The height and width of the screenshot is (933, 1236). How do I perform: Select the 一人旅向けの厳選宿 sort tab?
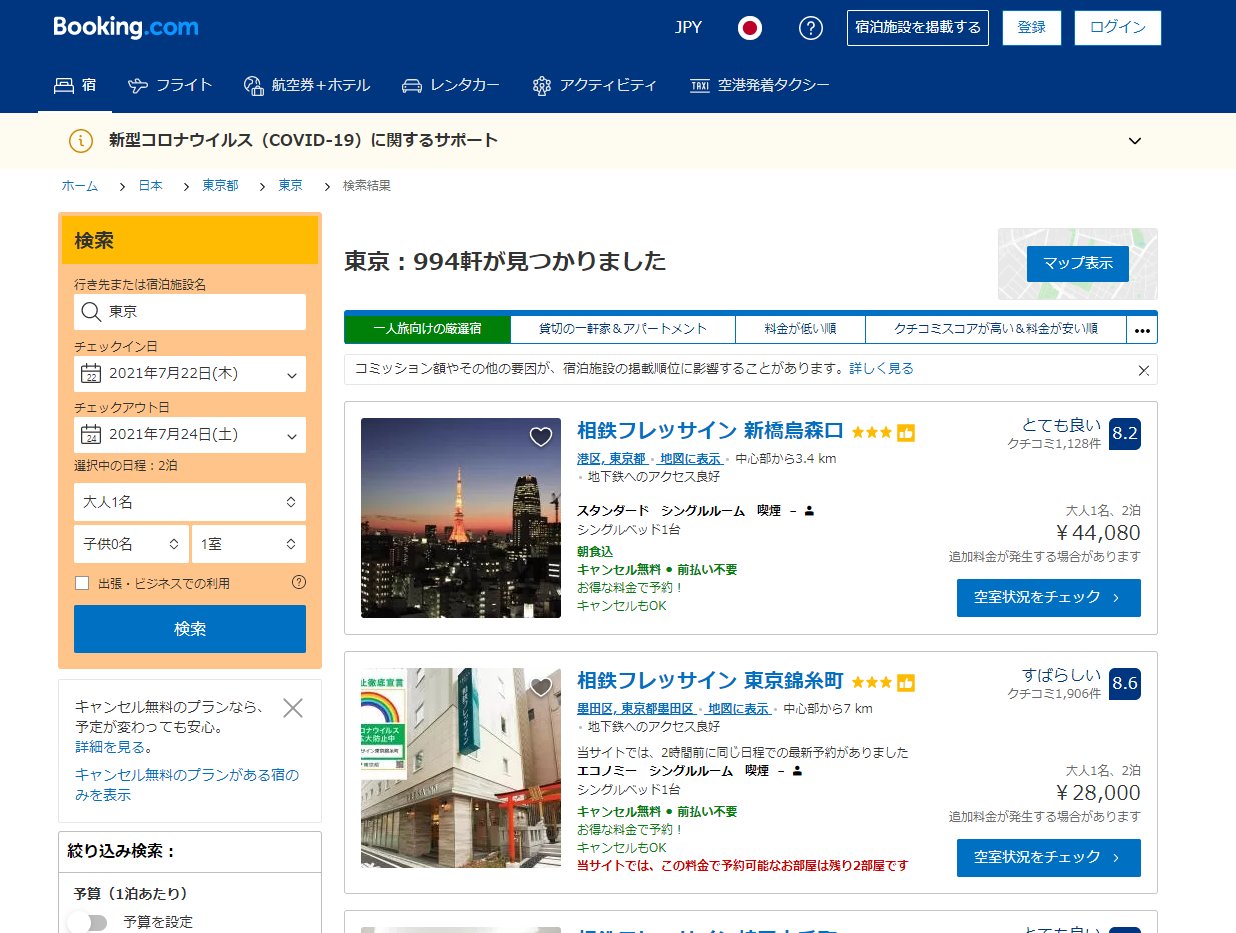click(427, 329)
